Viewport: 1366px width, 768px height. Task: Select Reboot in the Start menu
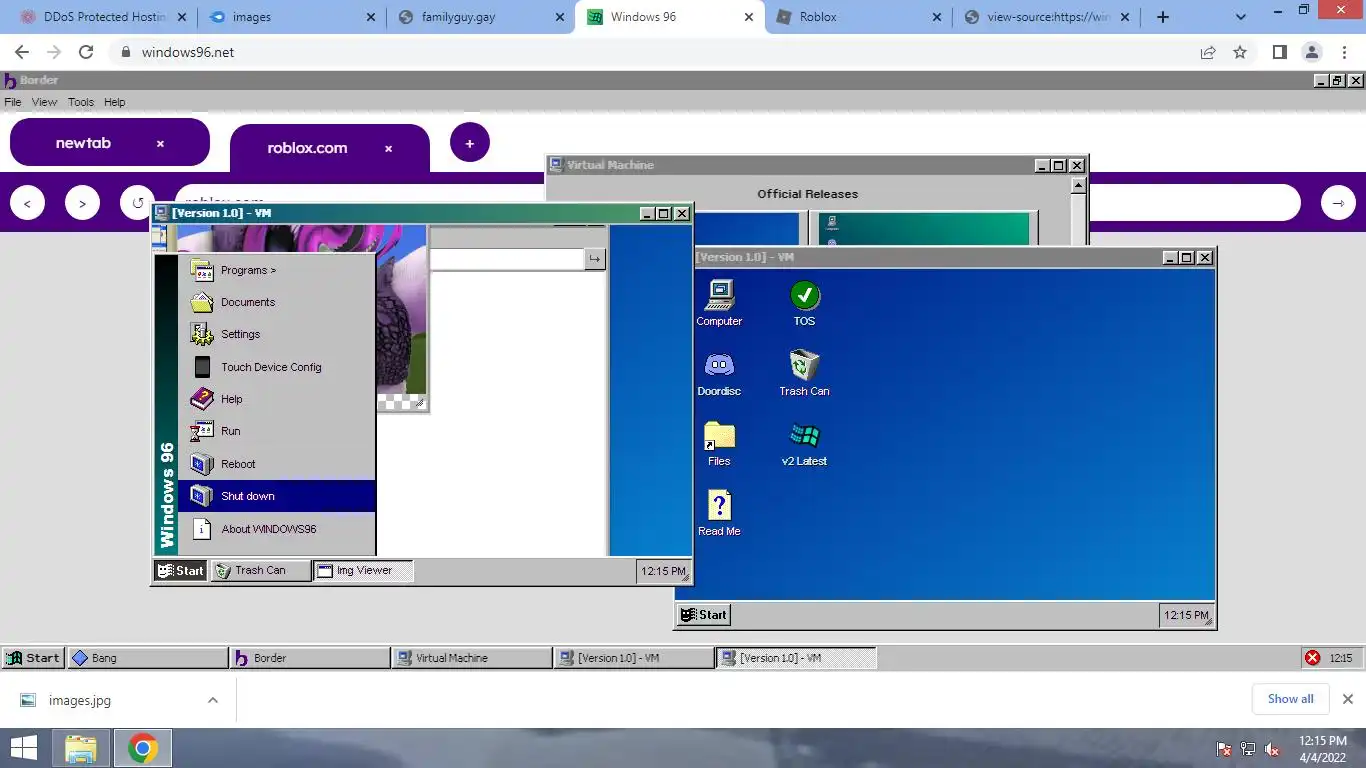277,464
